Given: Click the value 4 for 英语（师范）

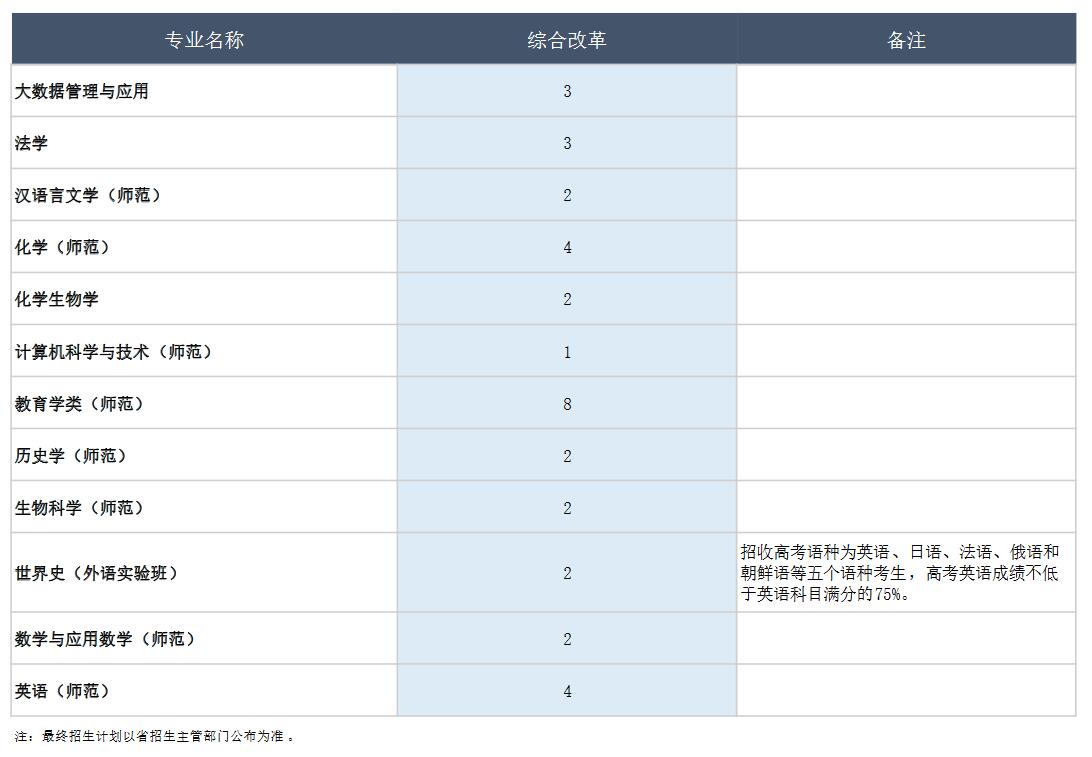Looking at the screenshot, I should (567, 692).
